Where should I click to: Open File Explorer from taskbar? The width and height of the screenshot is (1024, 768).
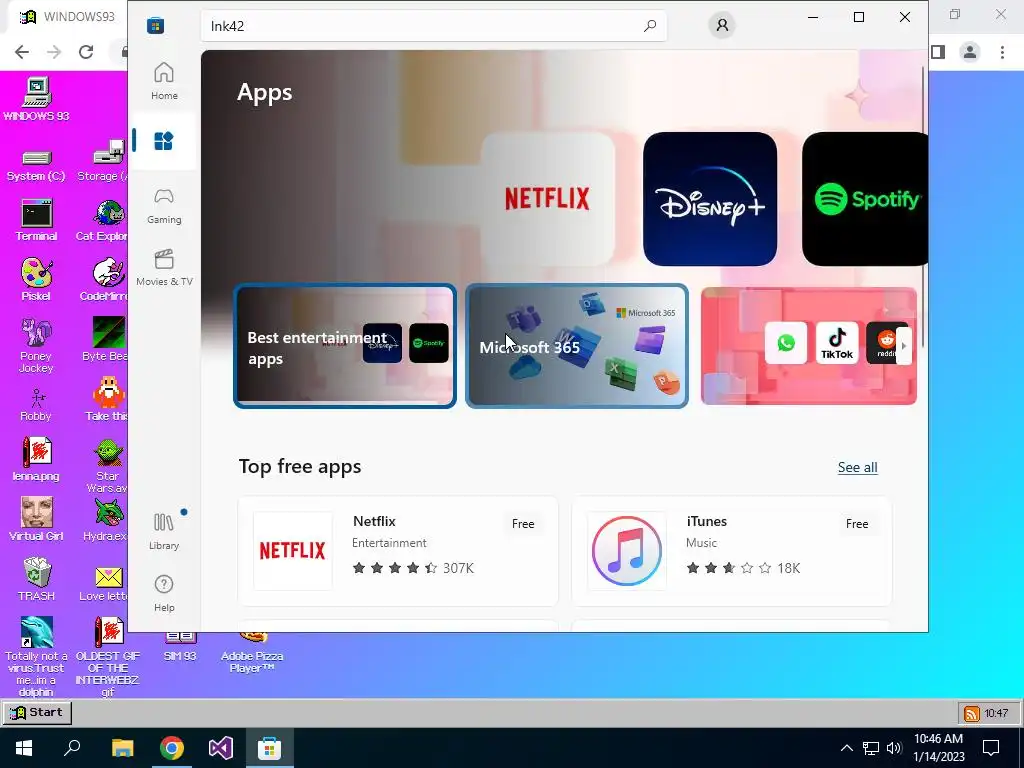[122, 748]
